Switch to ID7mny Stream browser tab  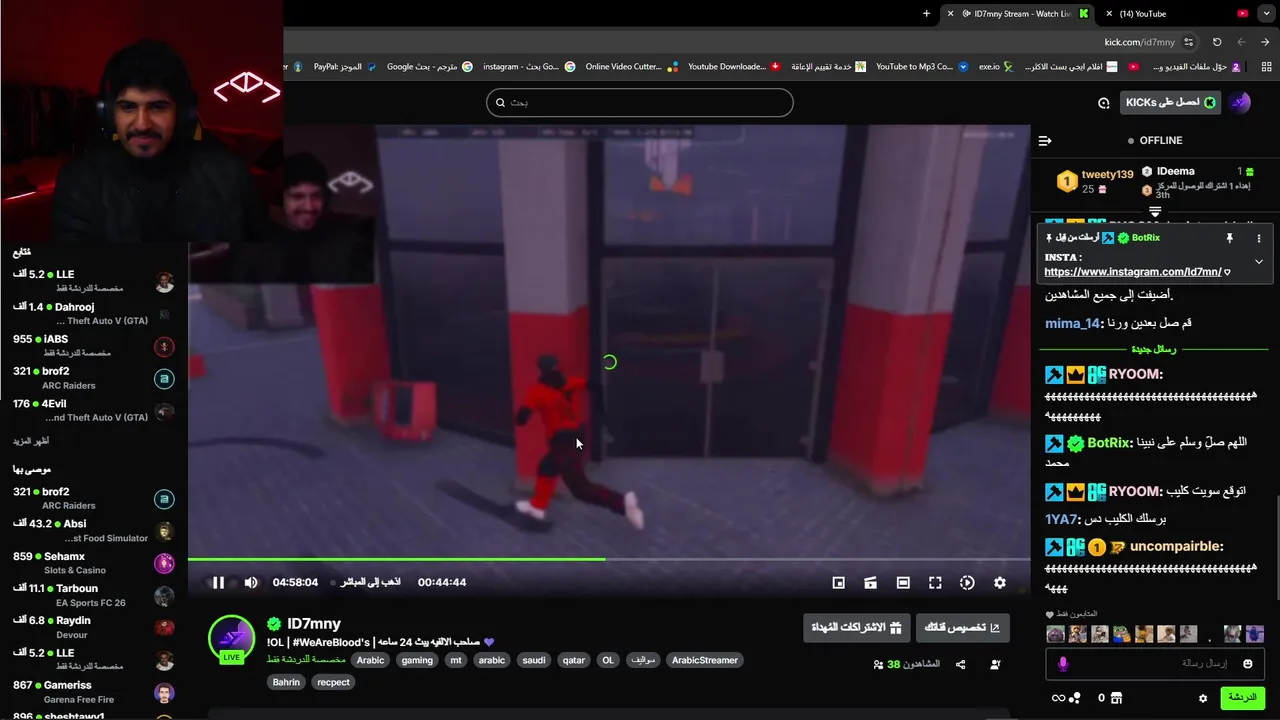[1017, 14]
